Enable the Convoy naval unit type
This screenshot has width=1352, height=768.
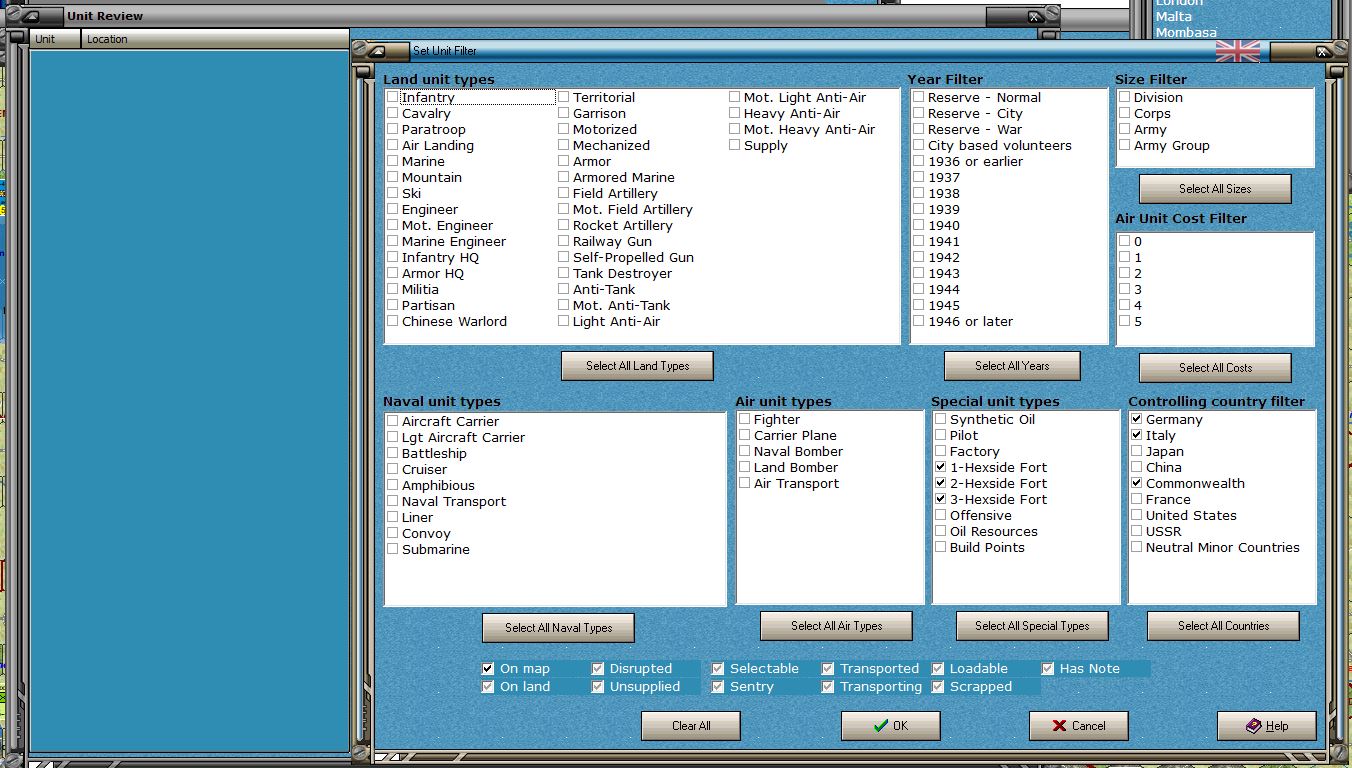[393, 533]
